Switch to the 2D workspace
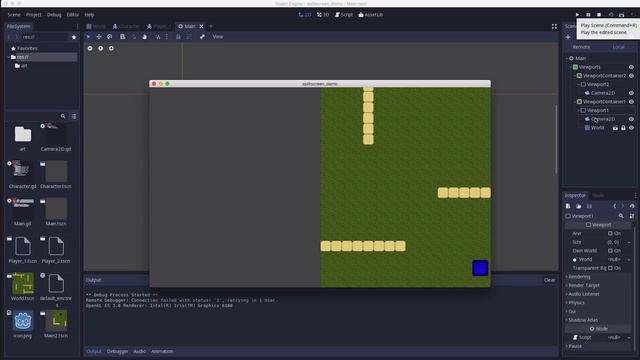 304,15
